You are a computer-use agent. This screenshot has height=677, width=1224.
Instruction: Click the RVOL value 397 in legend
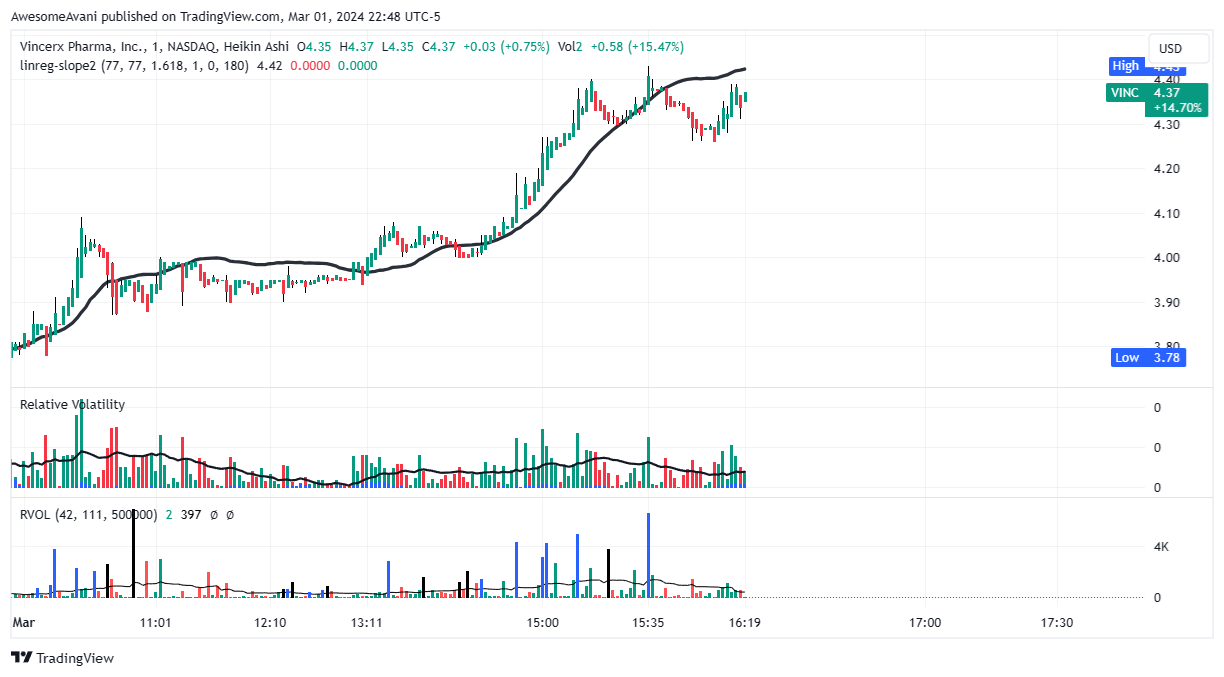coord(192,514)
